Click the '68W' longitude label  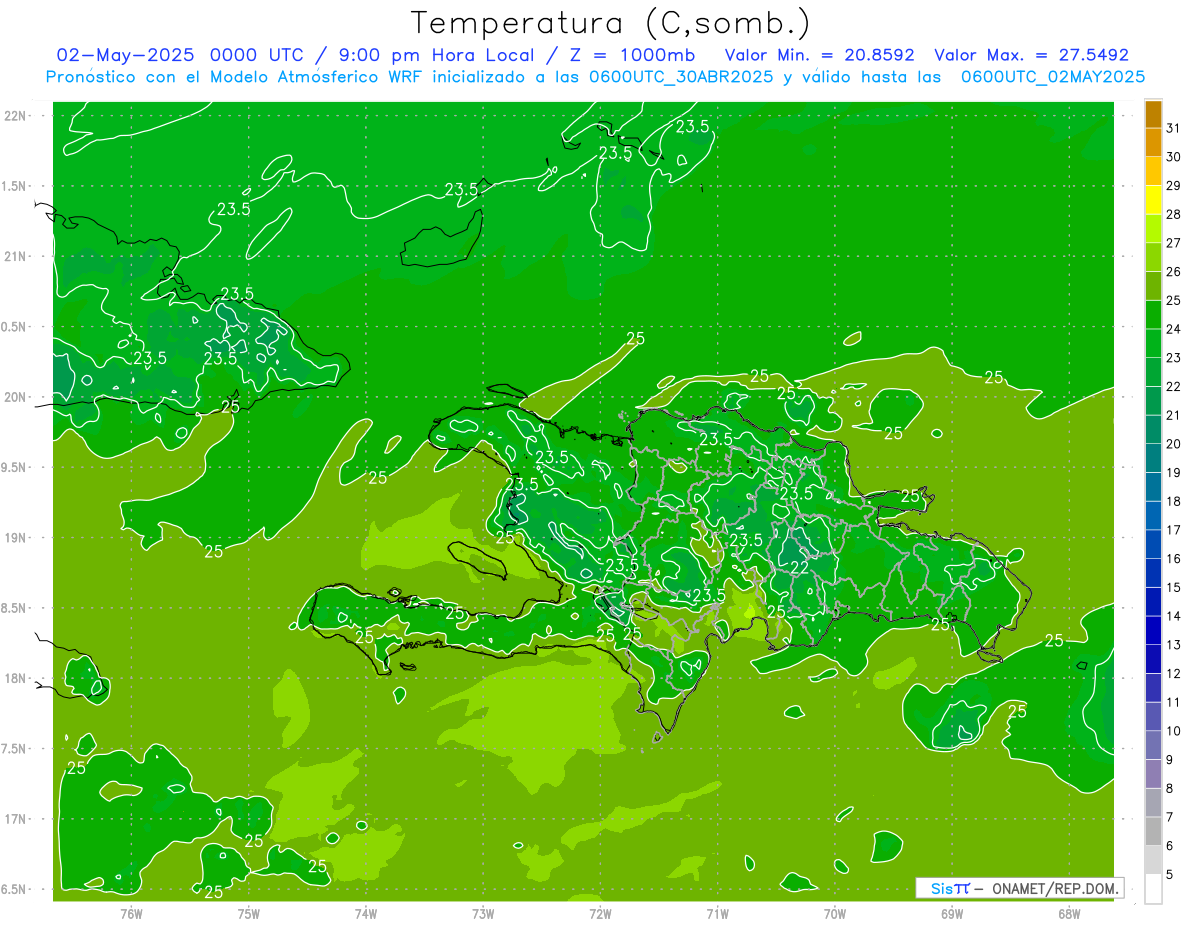pyautogui.click(x=1069, y=913)
